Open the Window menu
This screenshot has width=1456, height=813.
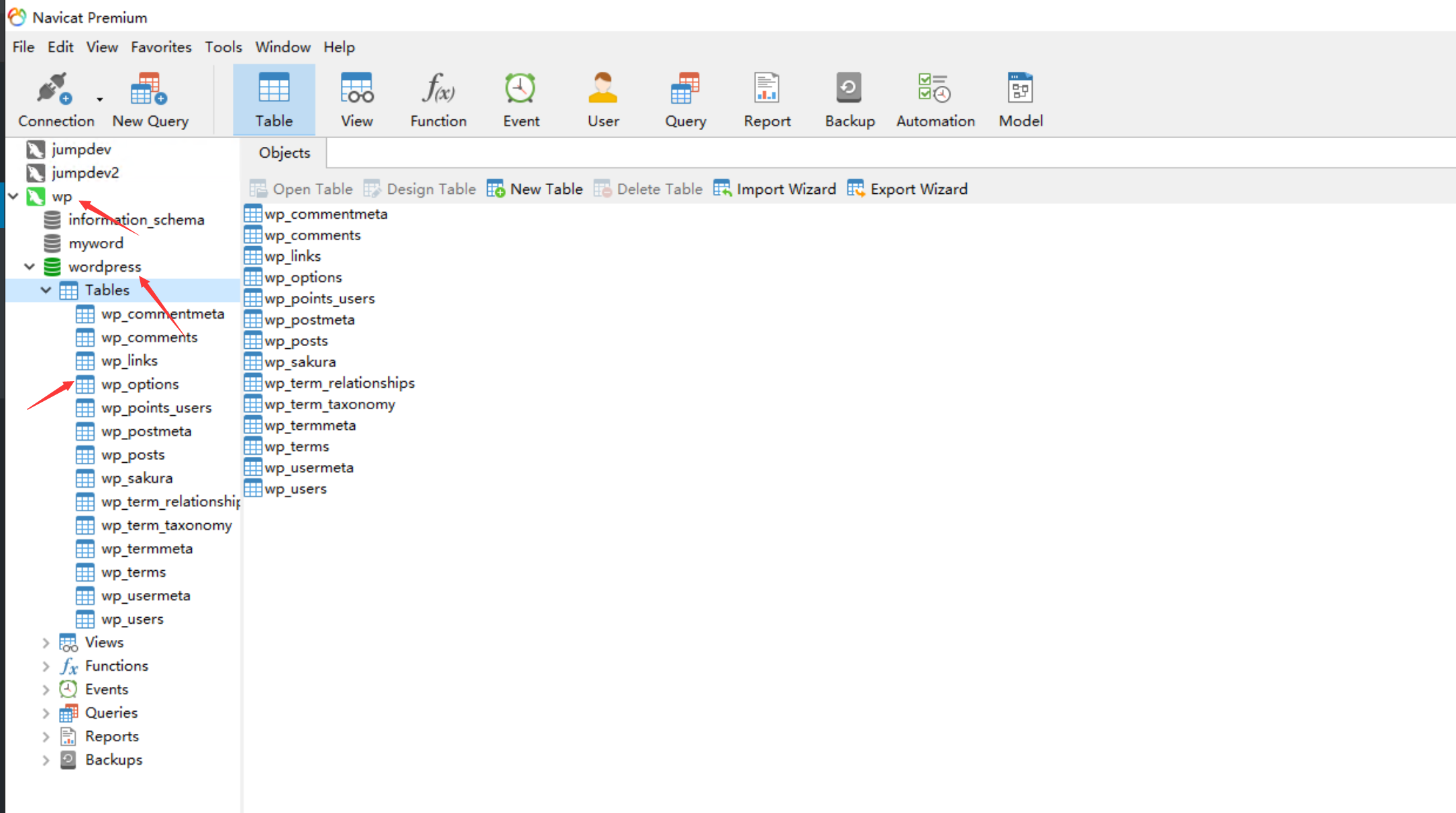[x=282, y=47]
